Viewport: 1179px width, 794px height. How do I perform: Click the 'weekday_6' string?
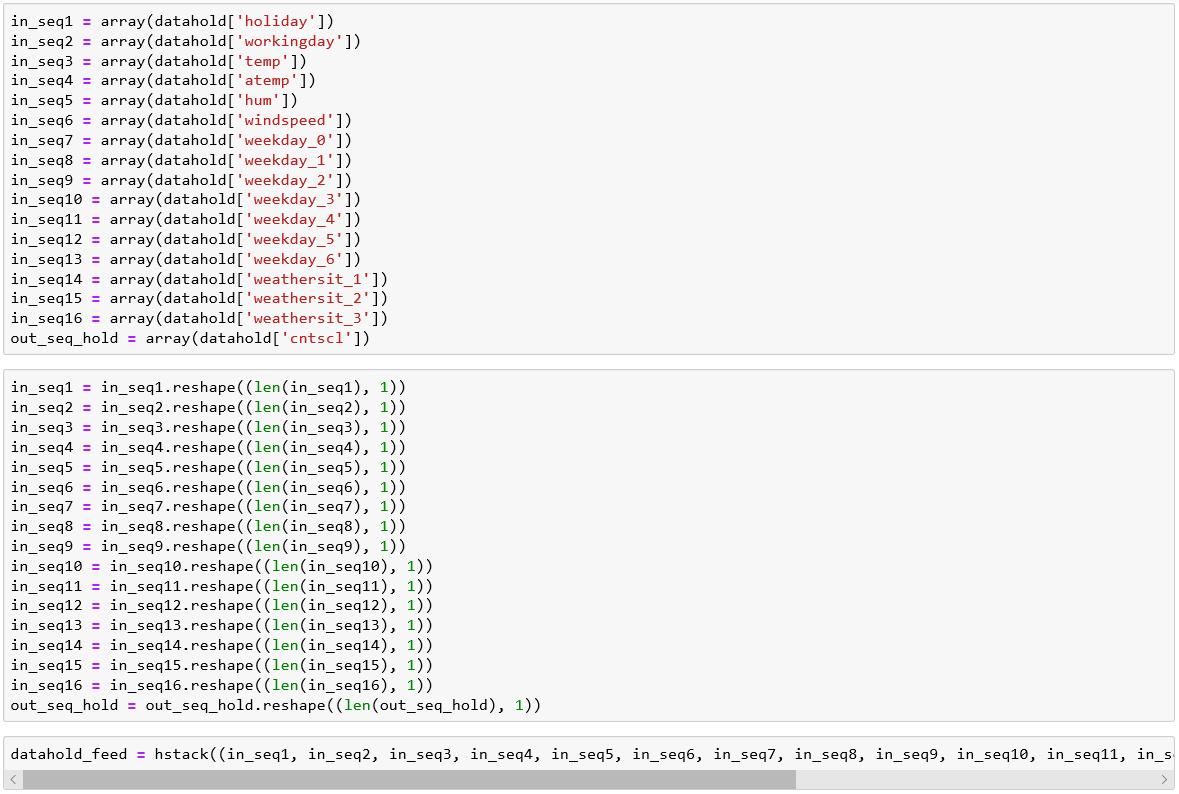[x=295, y=259]
